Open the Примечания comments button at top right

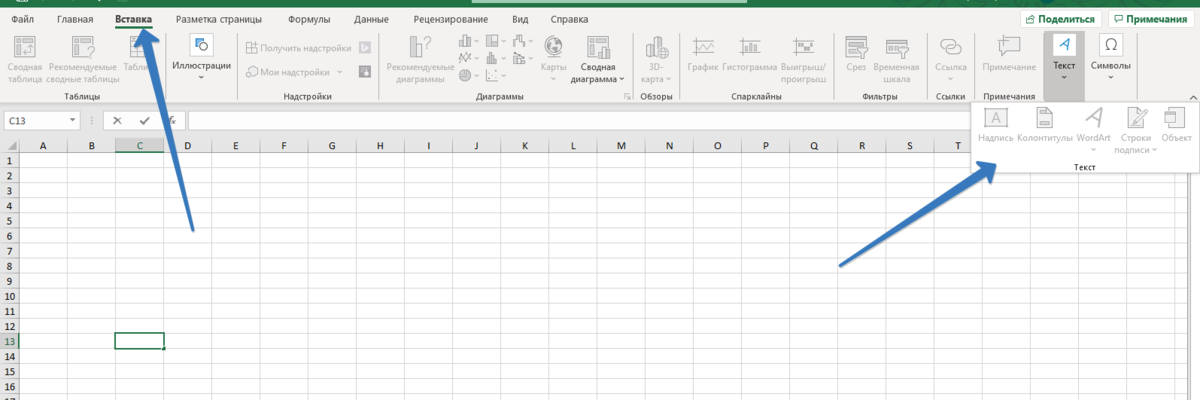(x=1152, y=19)
